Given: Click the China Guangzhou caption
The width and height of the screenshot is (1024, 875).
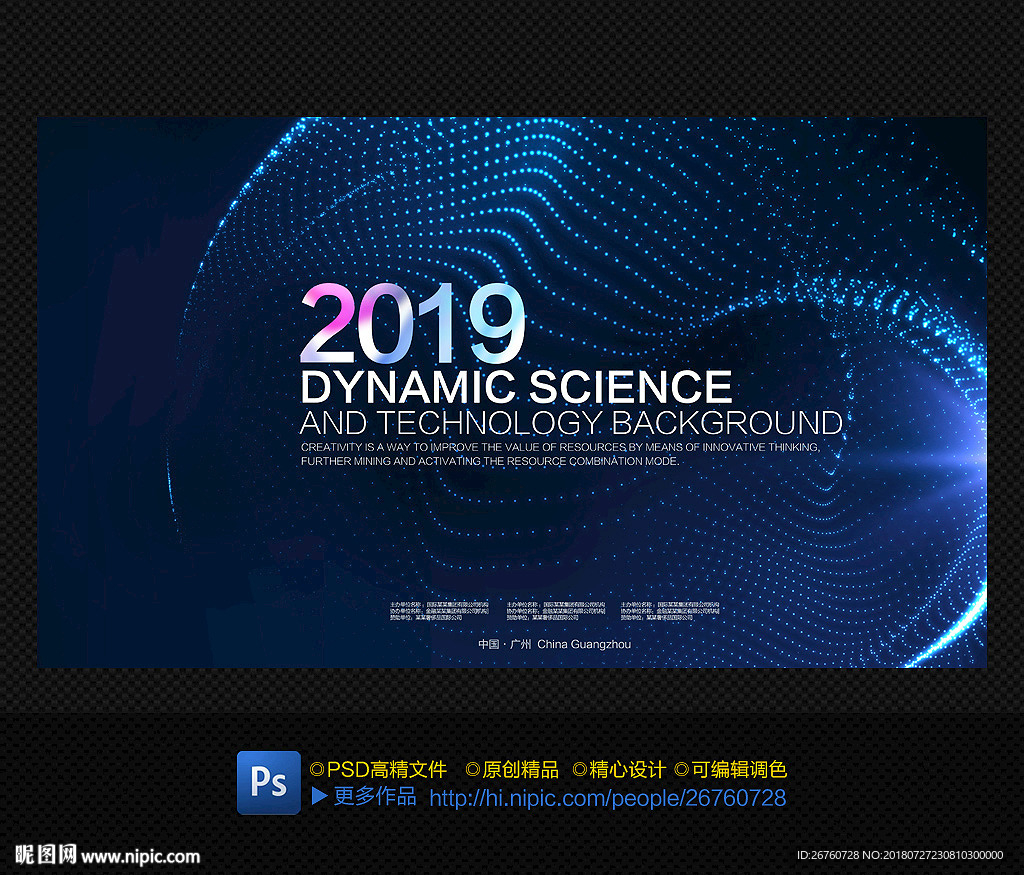Looking at the screenshot, I should [x=584, y=644].
